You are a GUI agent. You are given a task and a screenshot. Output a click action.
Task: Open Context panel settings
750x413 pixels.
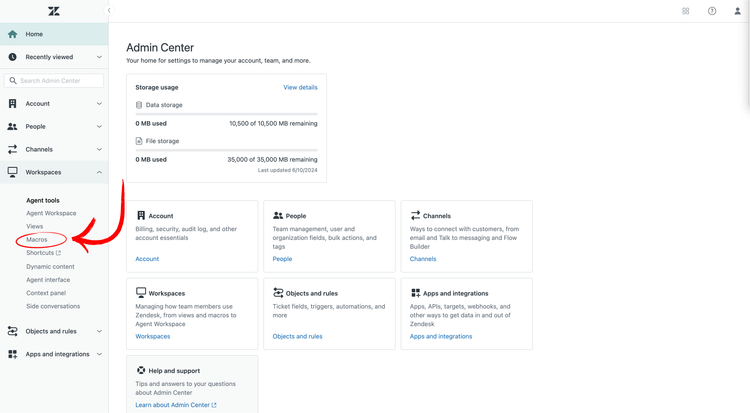coord(46,293)
